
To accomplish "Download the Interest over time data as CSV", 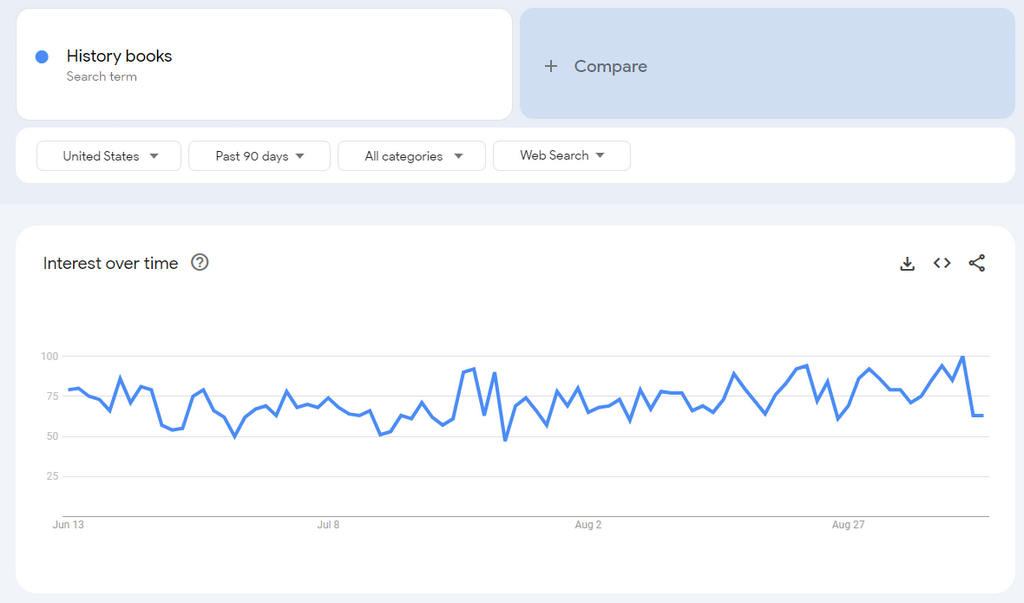I will [907, 263].
